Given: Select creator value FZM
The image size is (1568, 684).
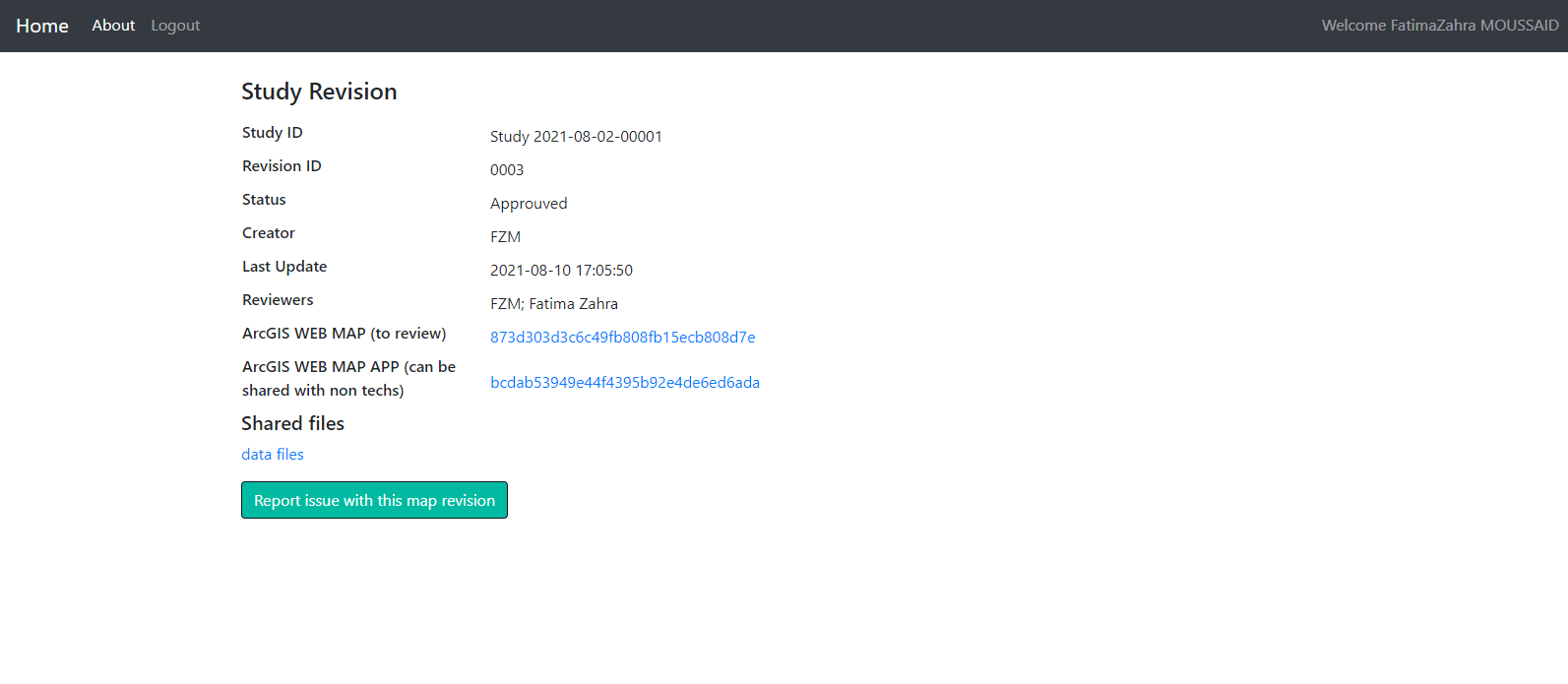Looking at the screenshot, I should point(506,236).
